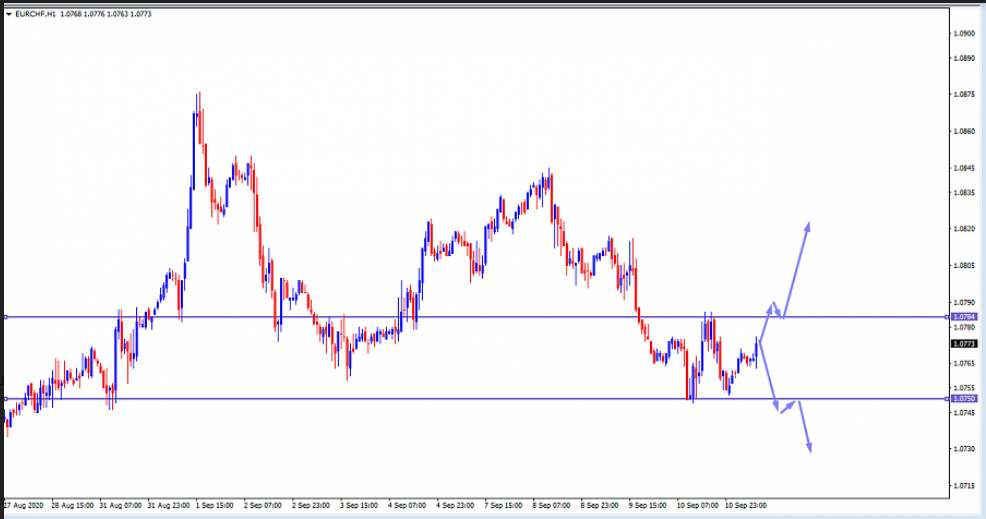Click the 1.0835 price scale label
This screenshot has width=986, height=519.
point(965,193)
